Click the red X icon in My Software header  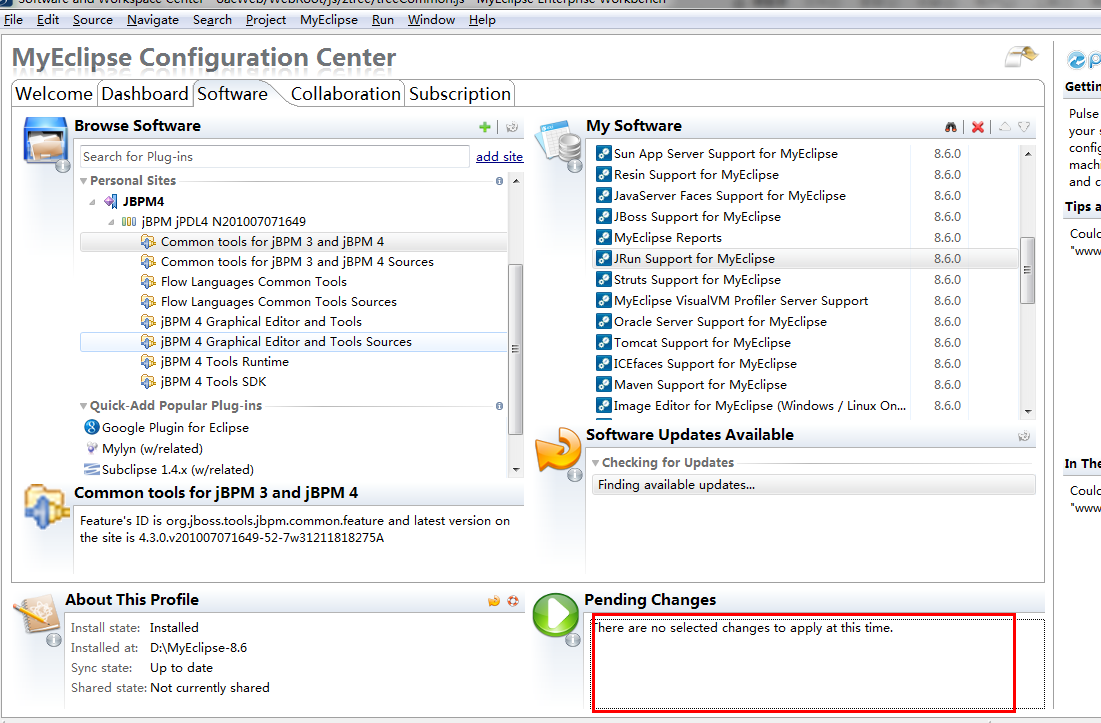point(977,127)
